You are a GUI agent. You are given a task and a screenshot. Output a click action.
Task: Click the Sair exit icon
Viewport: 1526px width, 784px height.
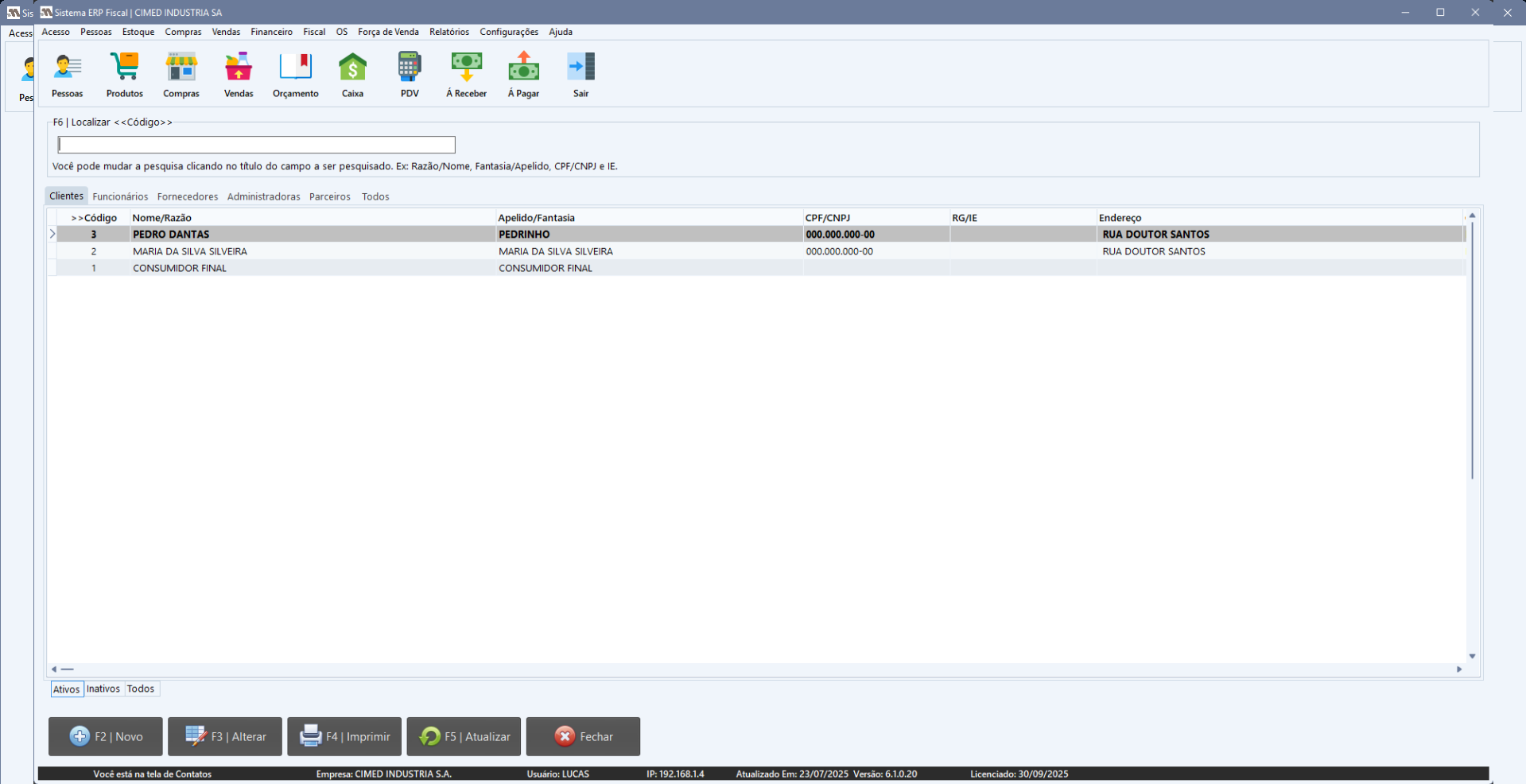(581, 68)
